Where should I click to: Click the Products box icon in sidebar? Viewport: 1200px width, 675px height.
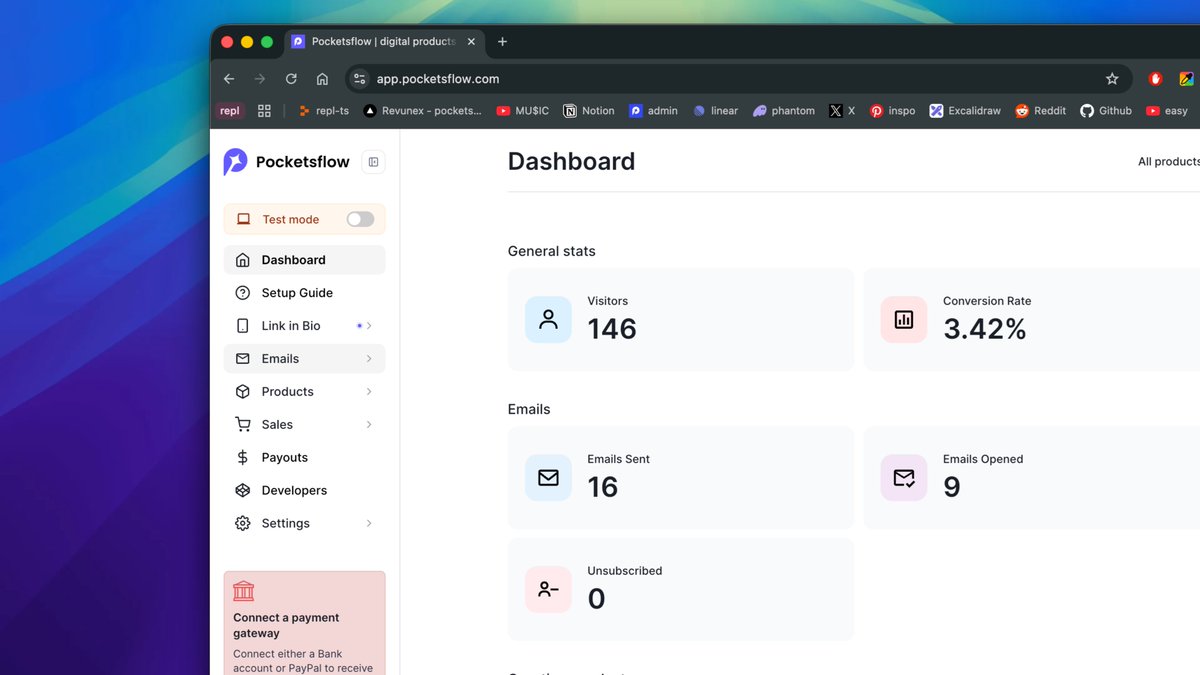pos(242,392)
